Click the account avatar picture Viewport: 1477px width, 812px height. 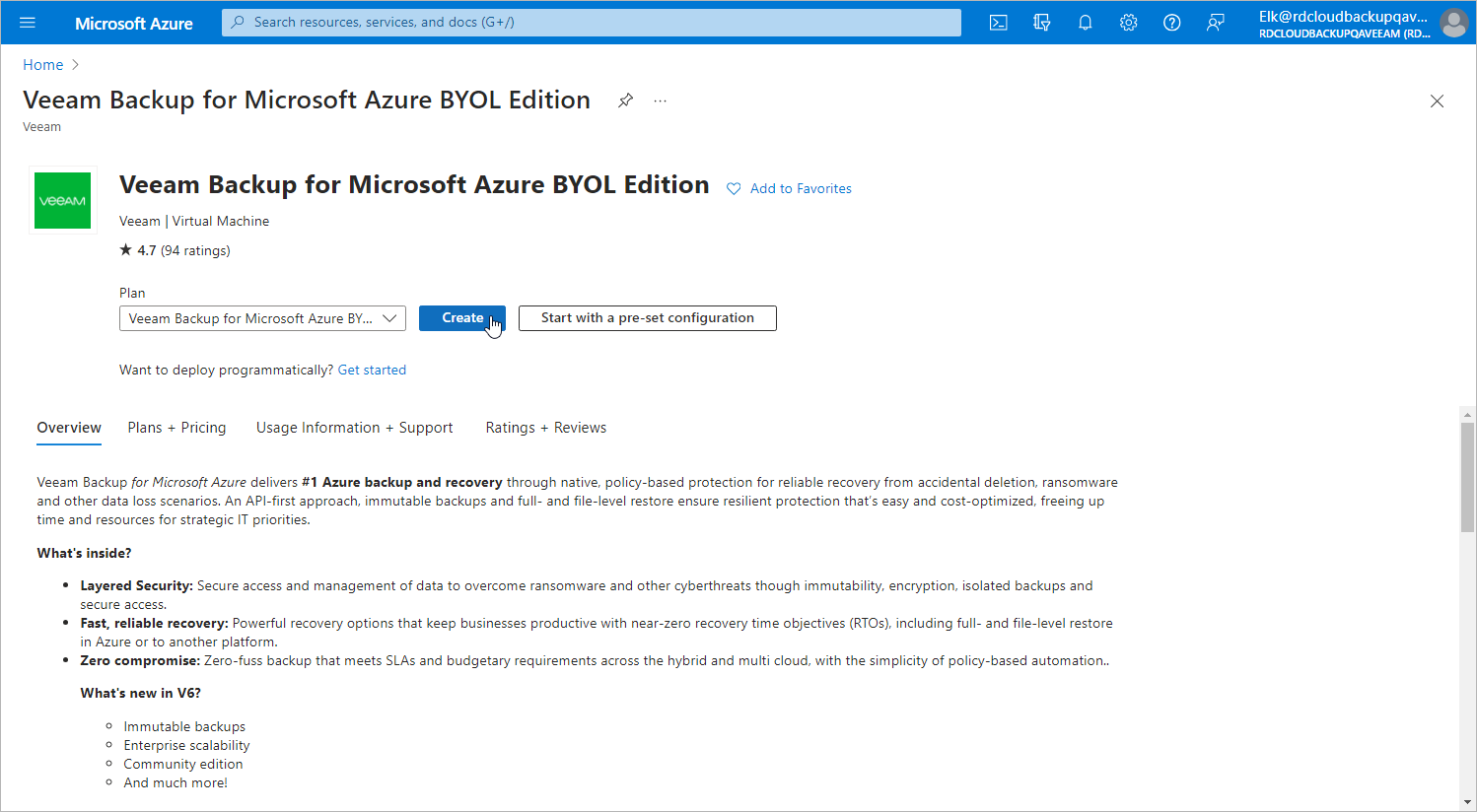[x=1453, y=23]
